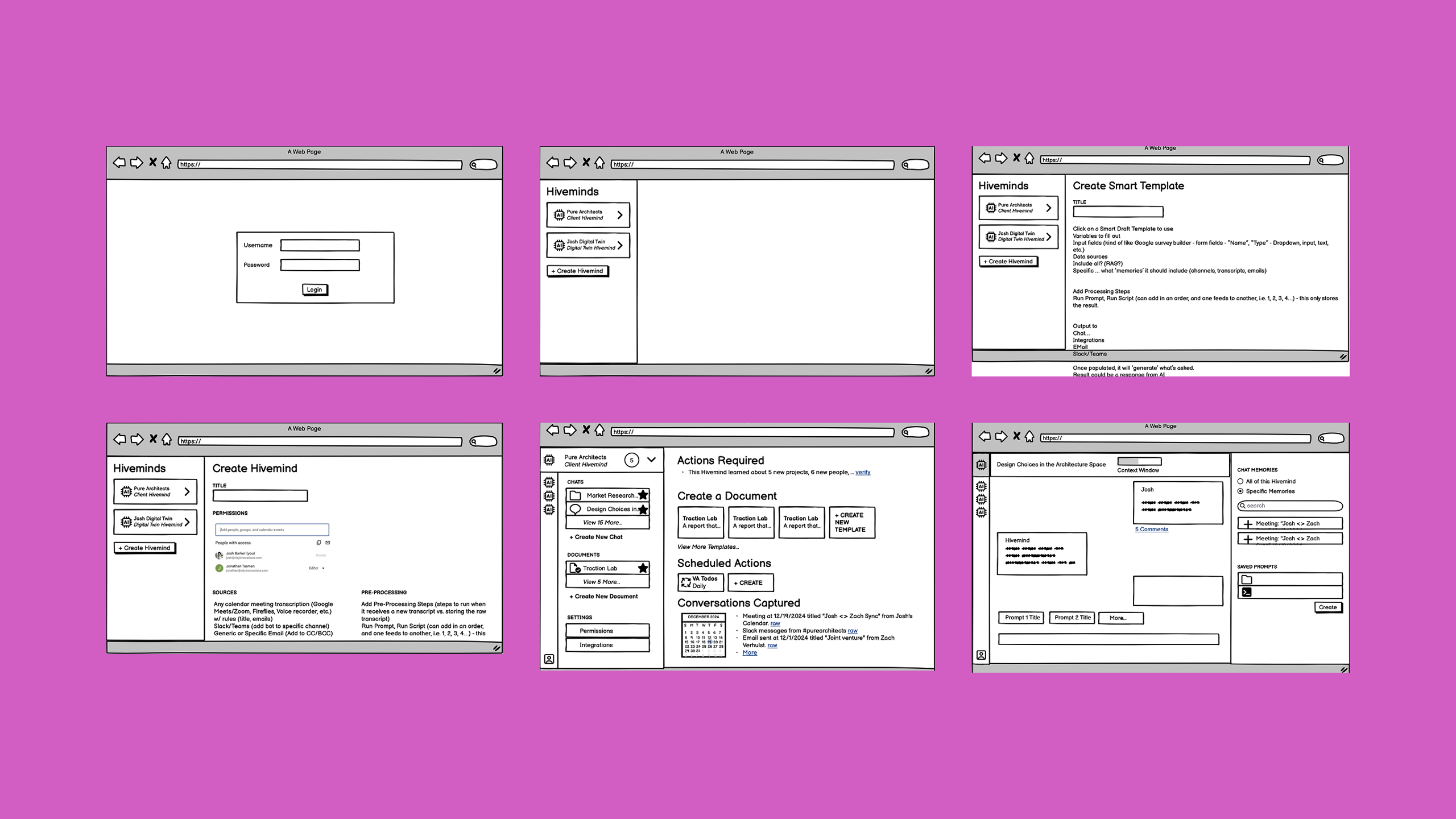Expand the chevron beside the 5 badge
Image resolution: width=1456 pixels, height=819 pixels.
[651, 460]
